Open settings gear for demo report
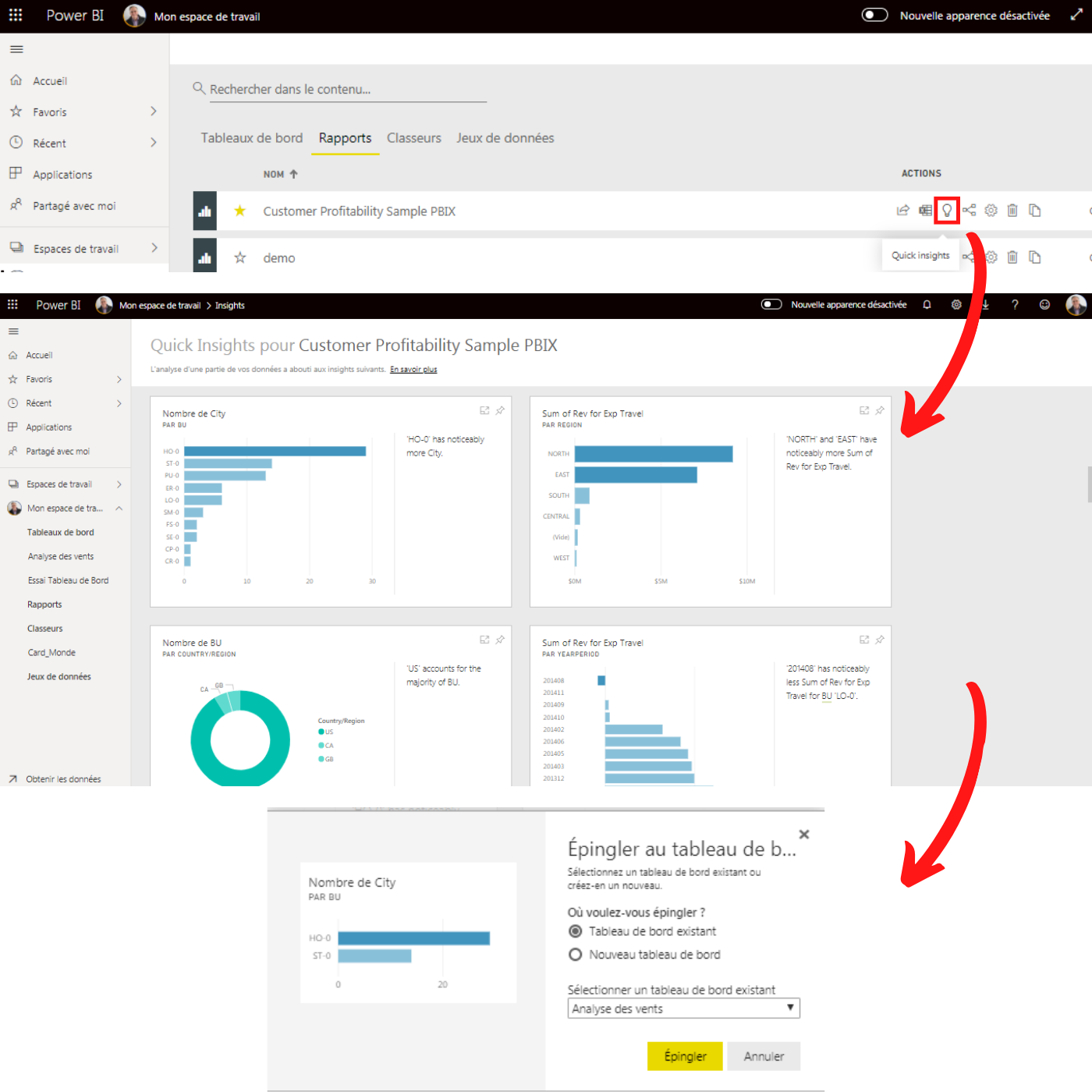Viewport: 1092px width, 1092px height. coord(991,257)
